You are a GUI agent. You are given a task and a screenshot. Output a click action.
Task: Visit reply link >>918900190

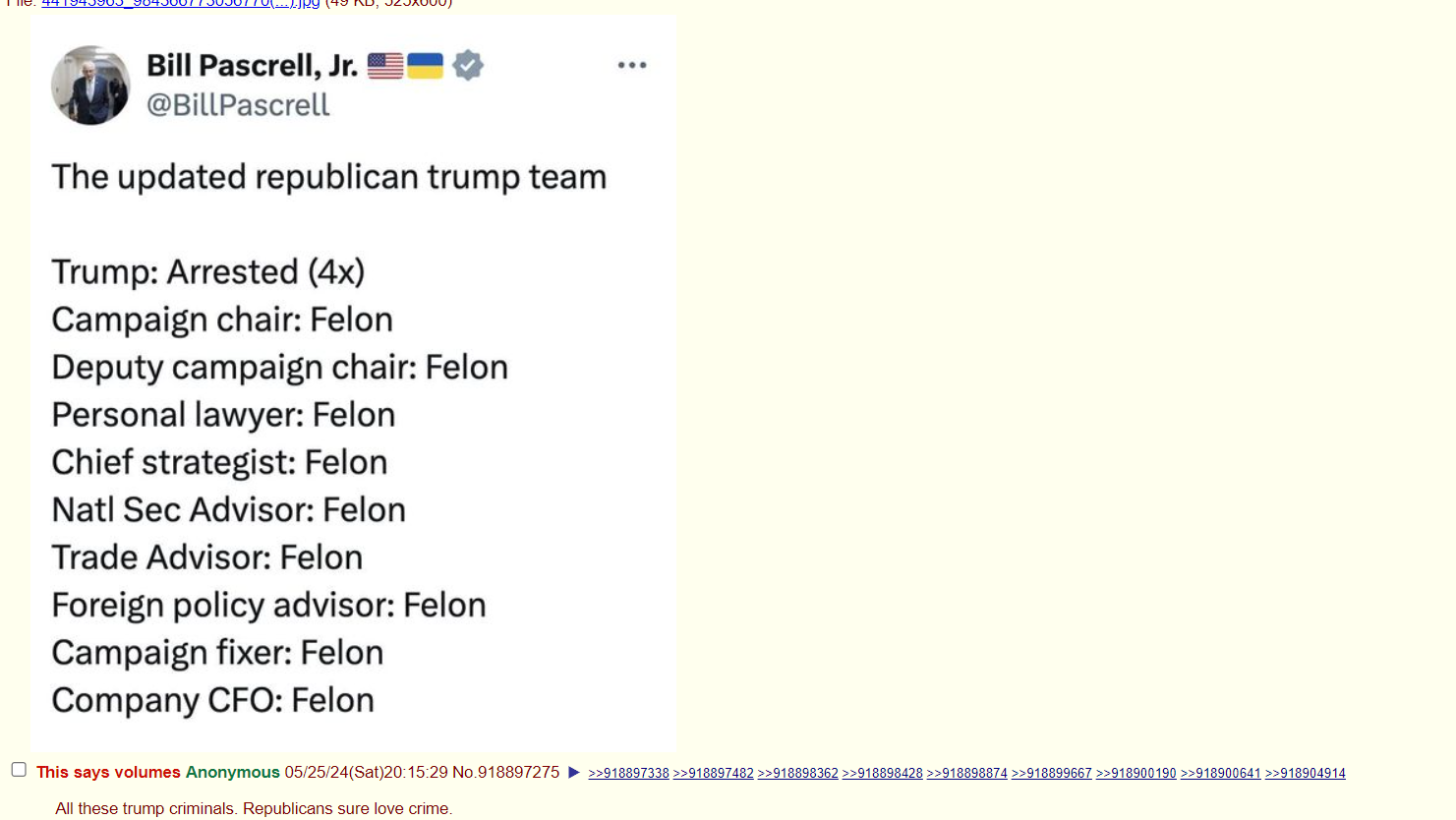coord(1136,774)
